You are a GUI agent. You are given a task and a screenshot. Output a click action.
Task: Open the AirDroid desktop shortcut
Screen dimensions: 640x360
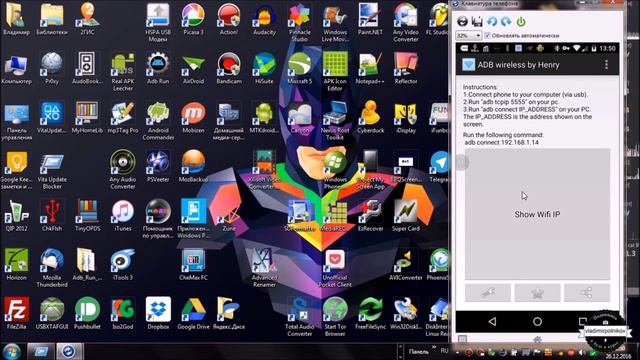[193, 68]
